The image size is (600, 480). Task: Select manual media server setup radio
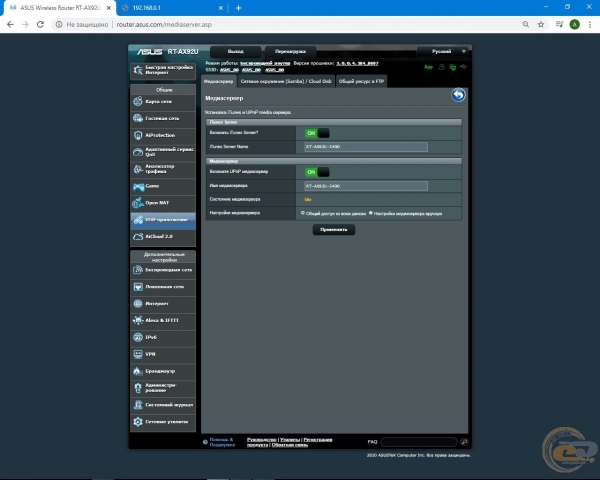point(371,212)
